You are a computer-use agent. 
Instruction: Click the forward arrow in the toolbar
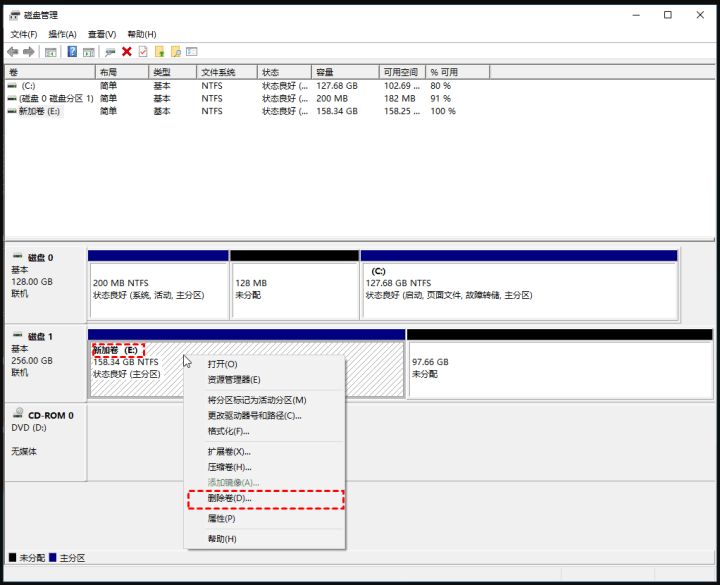pos(27,52)
